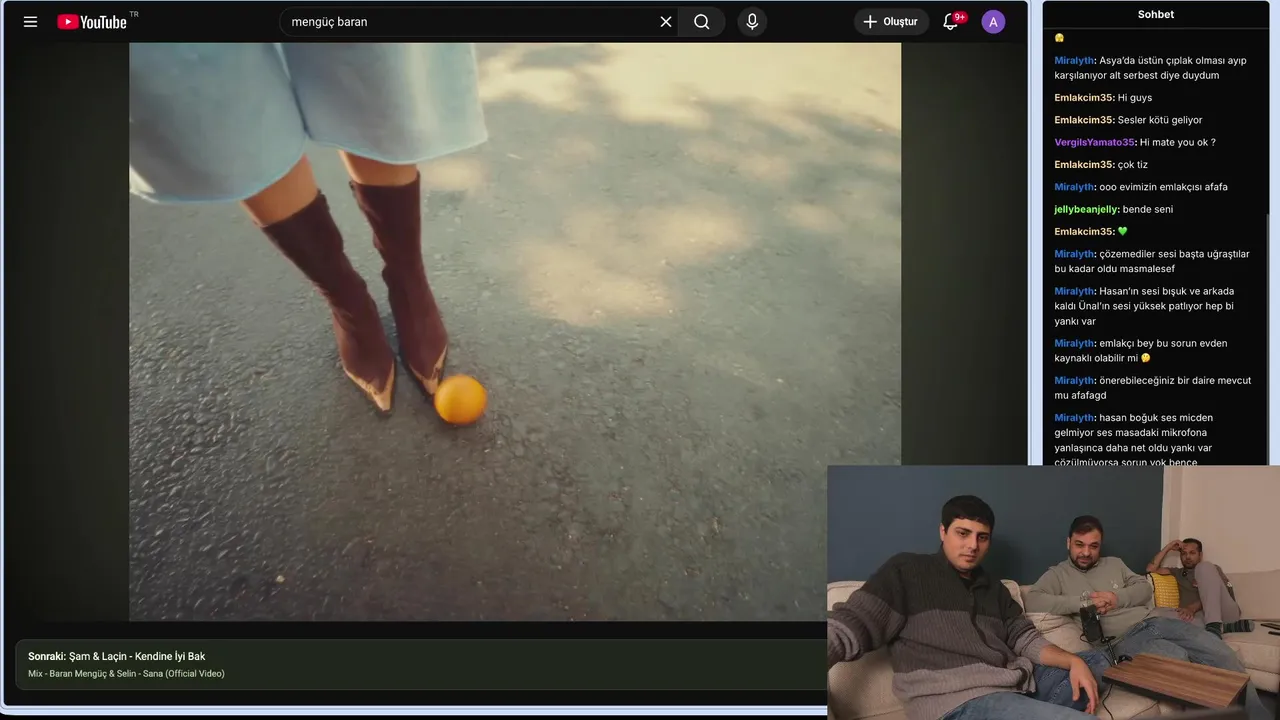Click the music video player area
Viewport: 1280px width, 720px height.
coord(515,330)
